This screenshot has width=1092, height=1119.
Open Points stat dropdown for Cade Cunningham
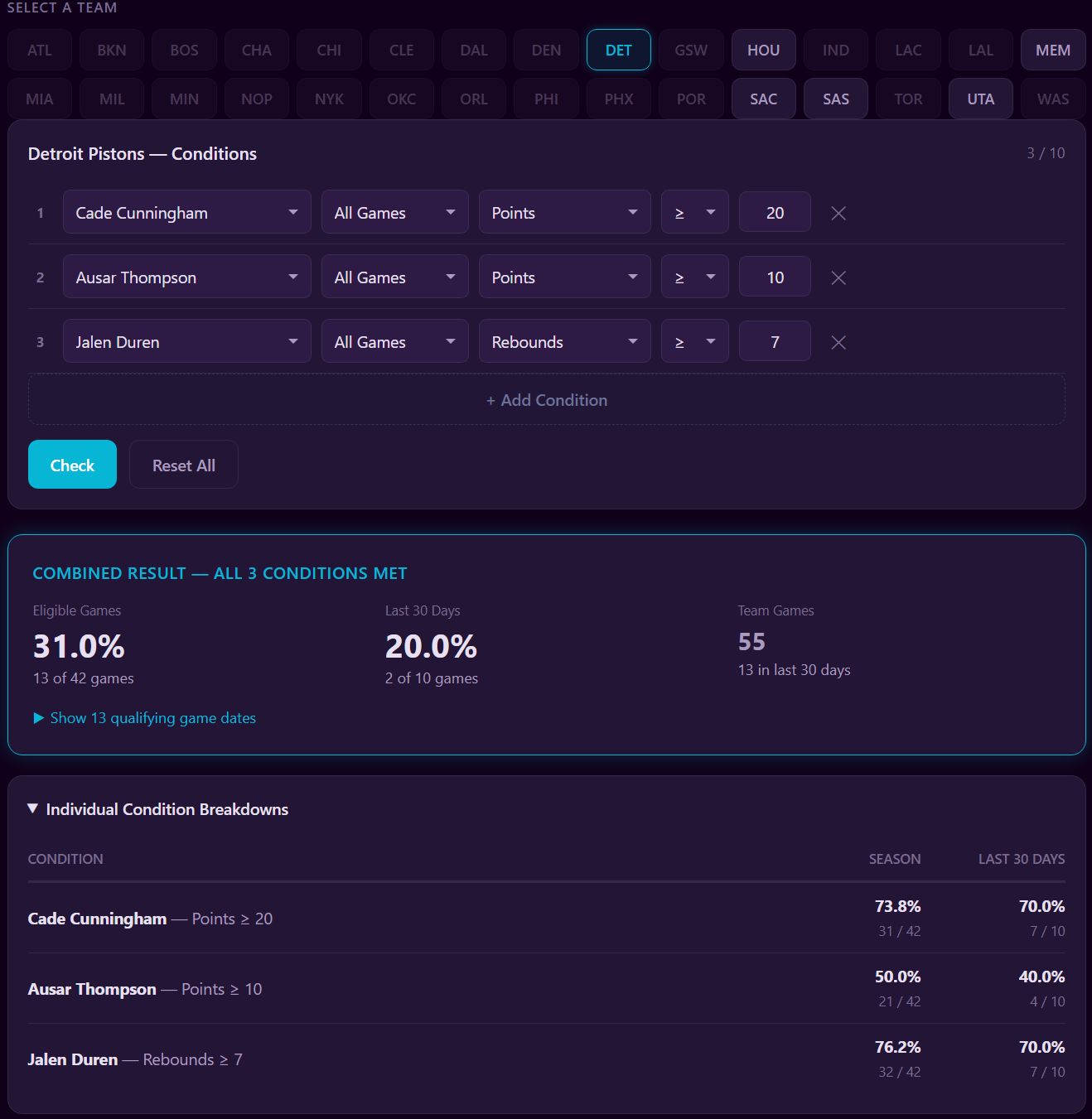[x=565, y=212]
